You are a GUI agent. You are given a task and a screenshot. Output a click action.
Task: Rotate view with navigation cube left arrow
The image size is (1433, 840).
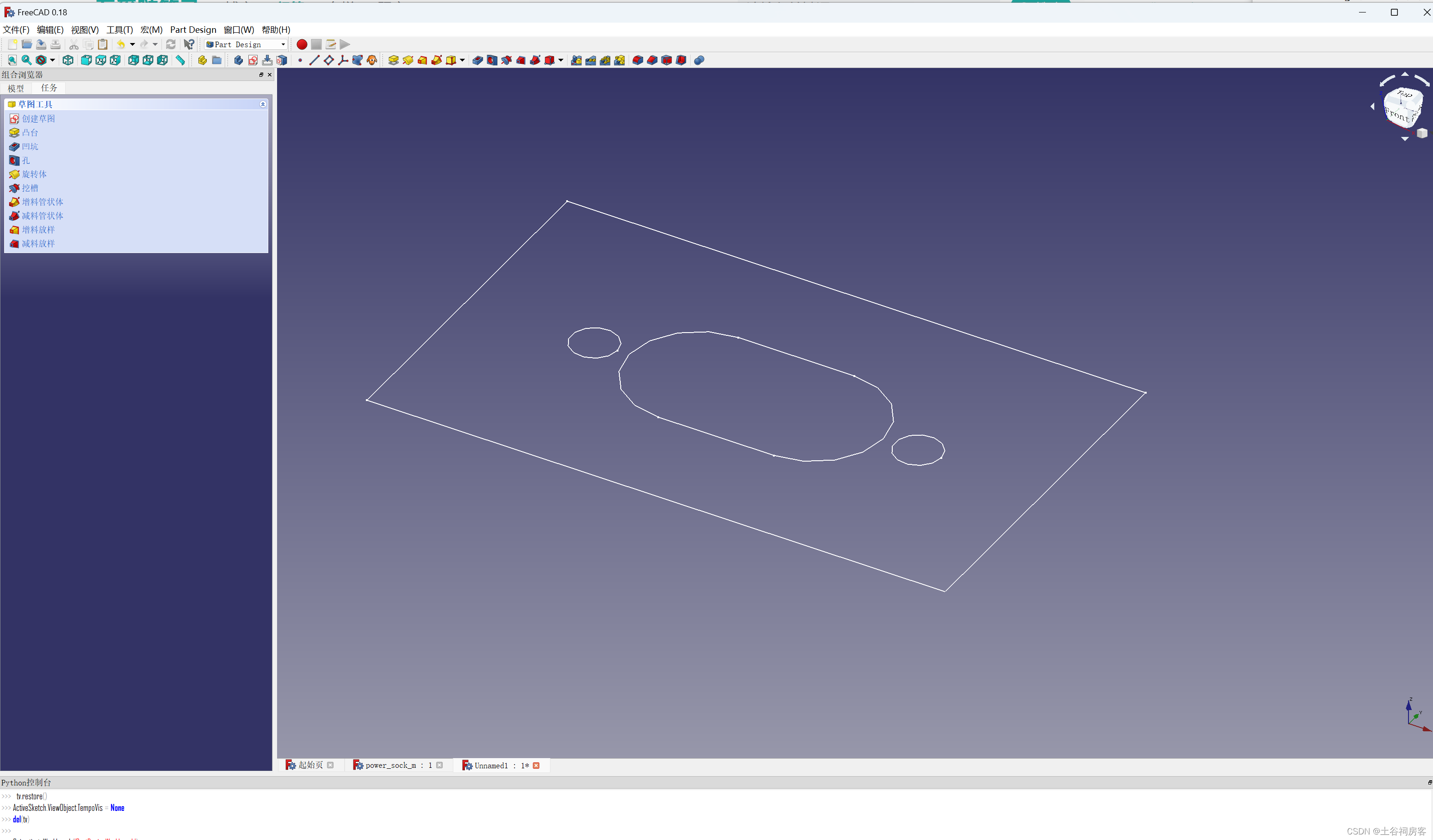point(1373,106)
